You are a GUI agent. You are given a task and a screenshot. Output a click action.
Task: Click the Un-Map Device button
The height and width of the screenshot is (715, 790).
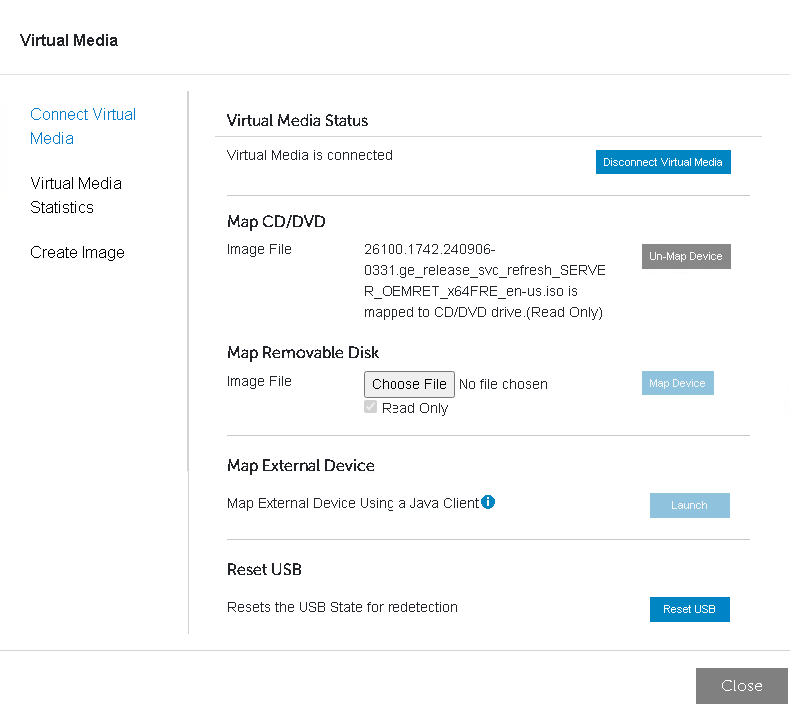pos(686,256)
